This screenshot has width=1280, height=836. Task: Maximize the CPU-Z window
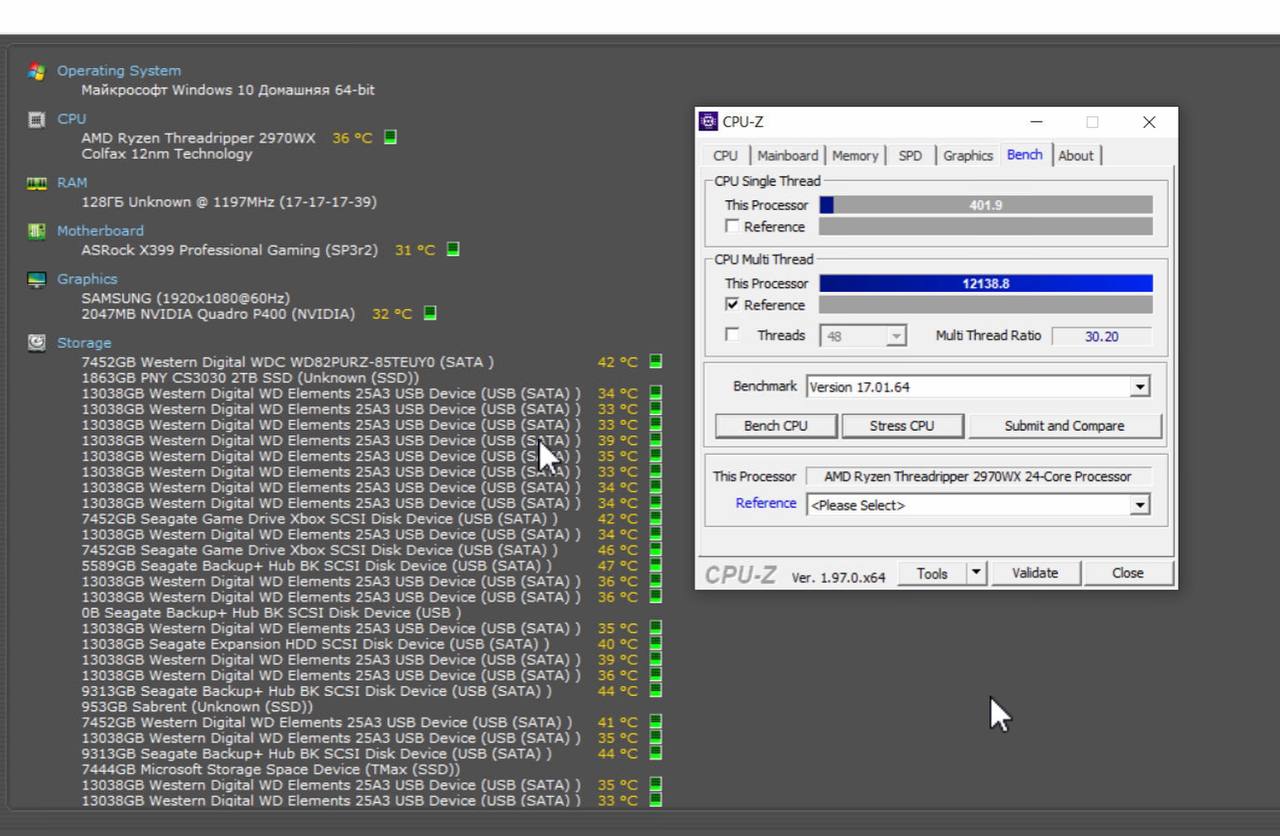(1092, 122)
